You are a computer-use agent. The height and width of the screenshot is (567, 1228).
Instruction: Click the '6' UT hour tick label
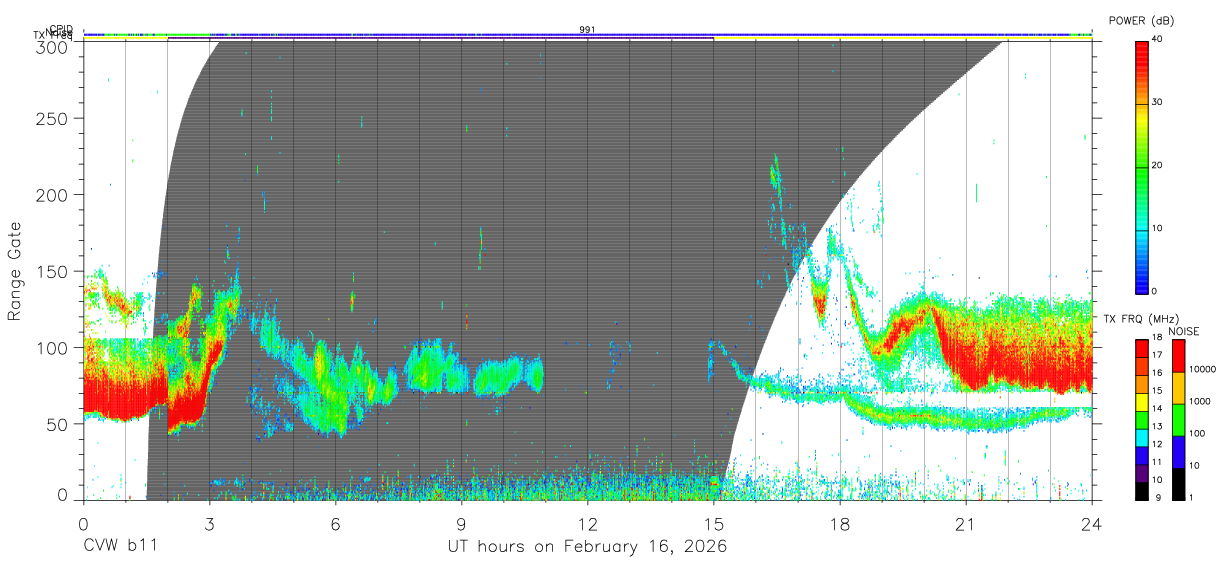336,522
